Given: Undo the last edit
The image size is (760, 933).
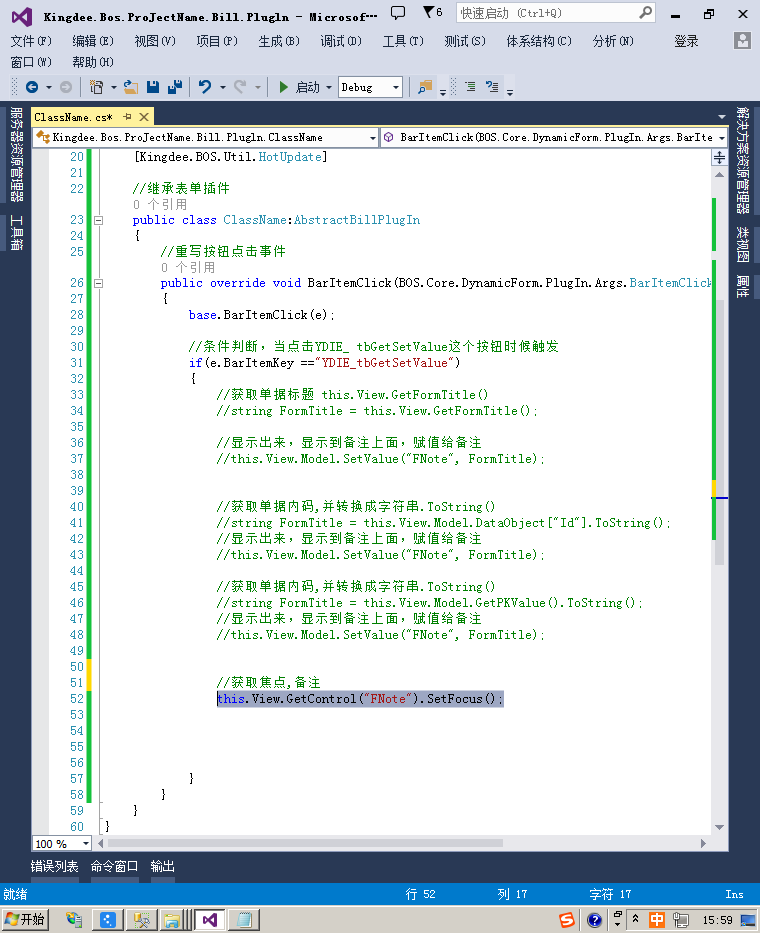Looking at the screenshot, I should pos(205,87).
